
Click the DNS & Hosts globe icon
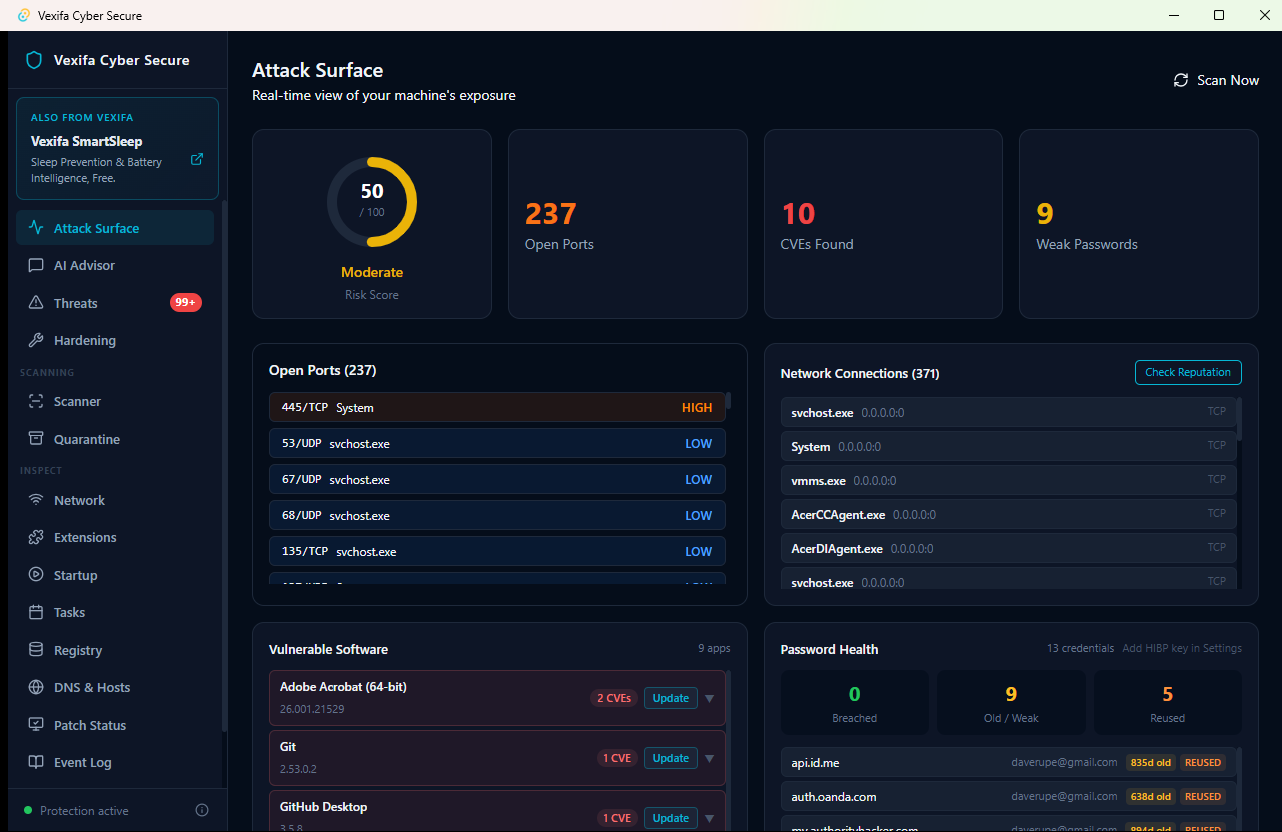click(36, 687)
